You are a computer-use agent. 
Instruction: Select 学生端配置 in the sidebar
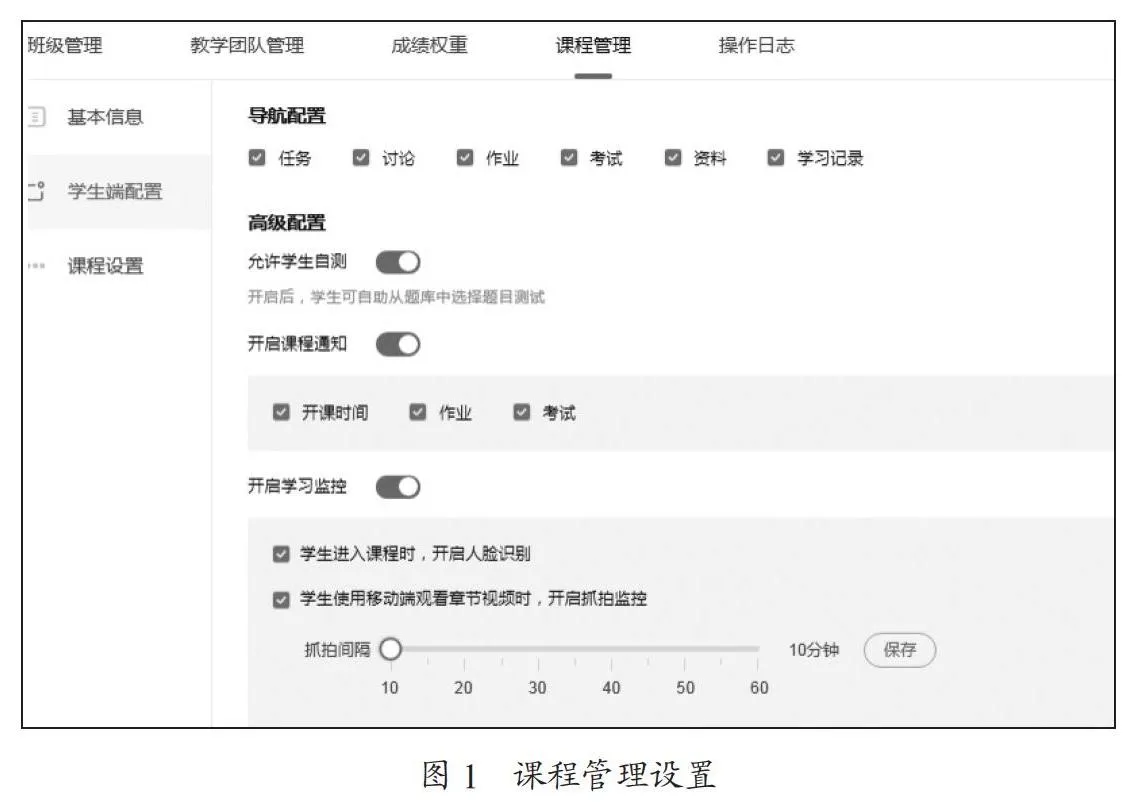click(x=115, y=191)
